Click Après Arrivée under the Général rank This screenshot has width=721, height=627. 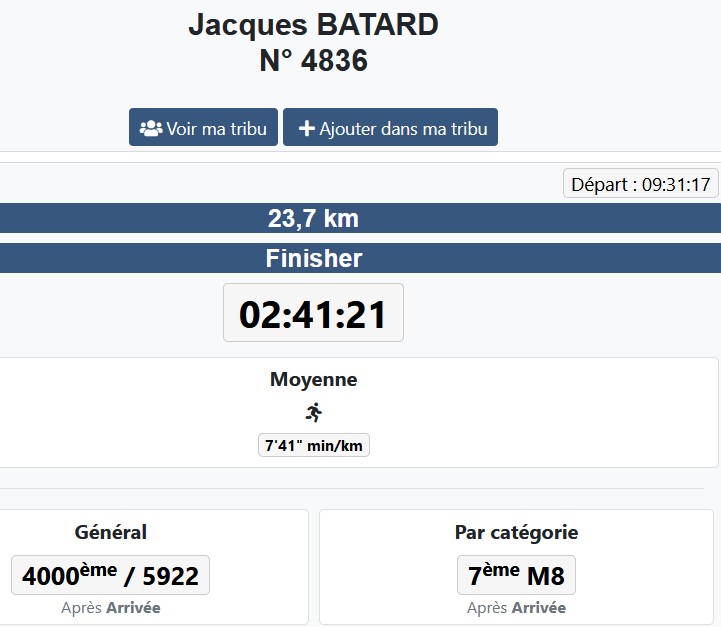(110, 607)
